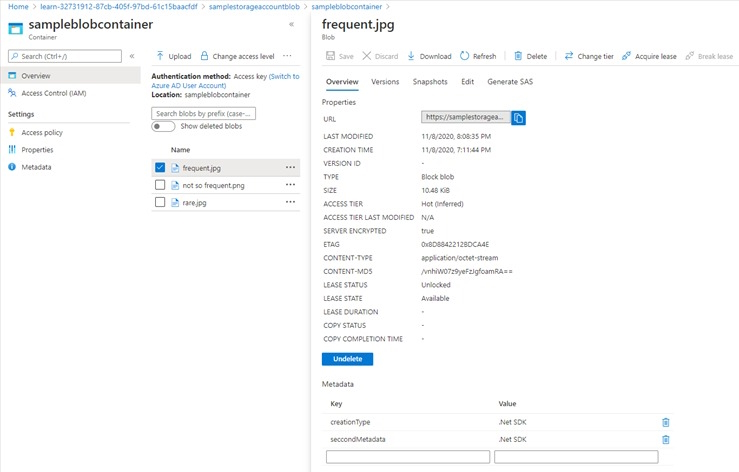The height and width of the screenshot is (472, 739).
Task: Click the file icon next to rare.jpg
Action: 175,202
